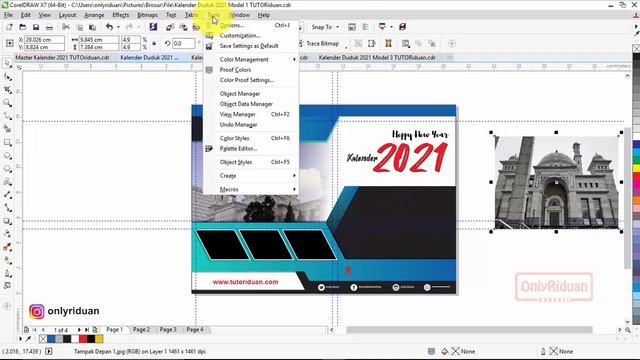Go to next page arrow
The image size is (640, 360).
79,330
